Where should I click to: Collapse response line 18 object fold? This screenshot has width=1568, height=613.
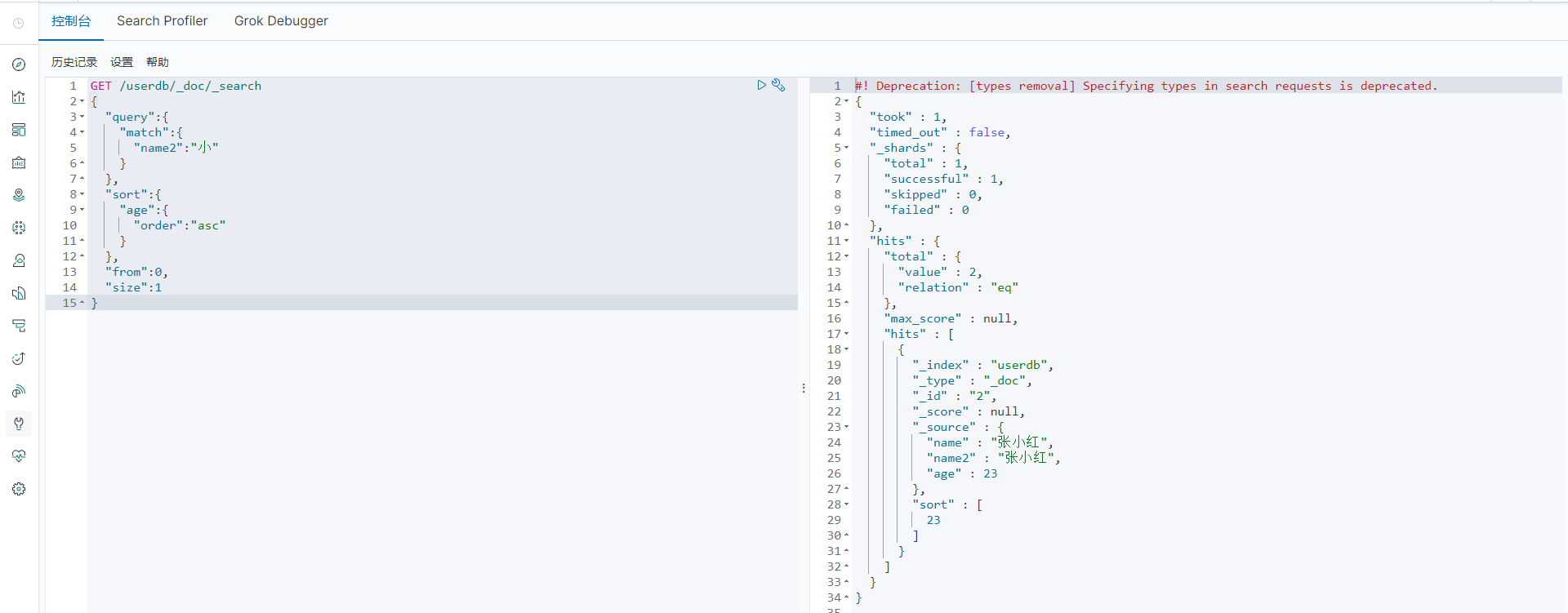point(847,349)
